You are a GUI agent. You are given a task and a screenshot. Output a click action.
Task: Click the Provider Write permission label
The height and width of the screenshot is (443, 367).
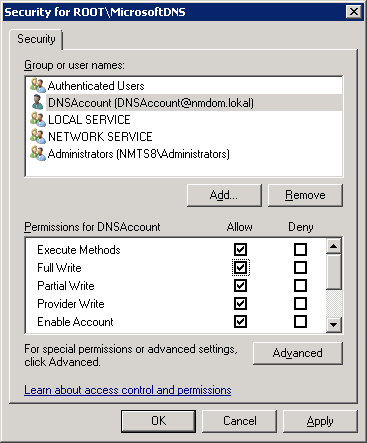71,304
